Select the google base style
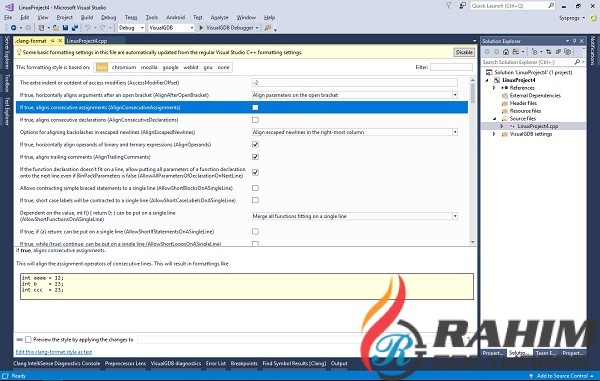 pos(170,67)
